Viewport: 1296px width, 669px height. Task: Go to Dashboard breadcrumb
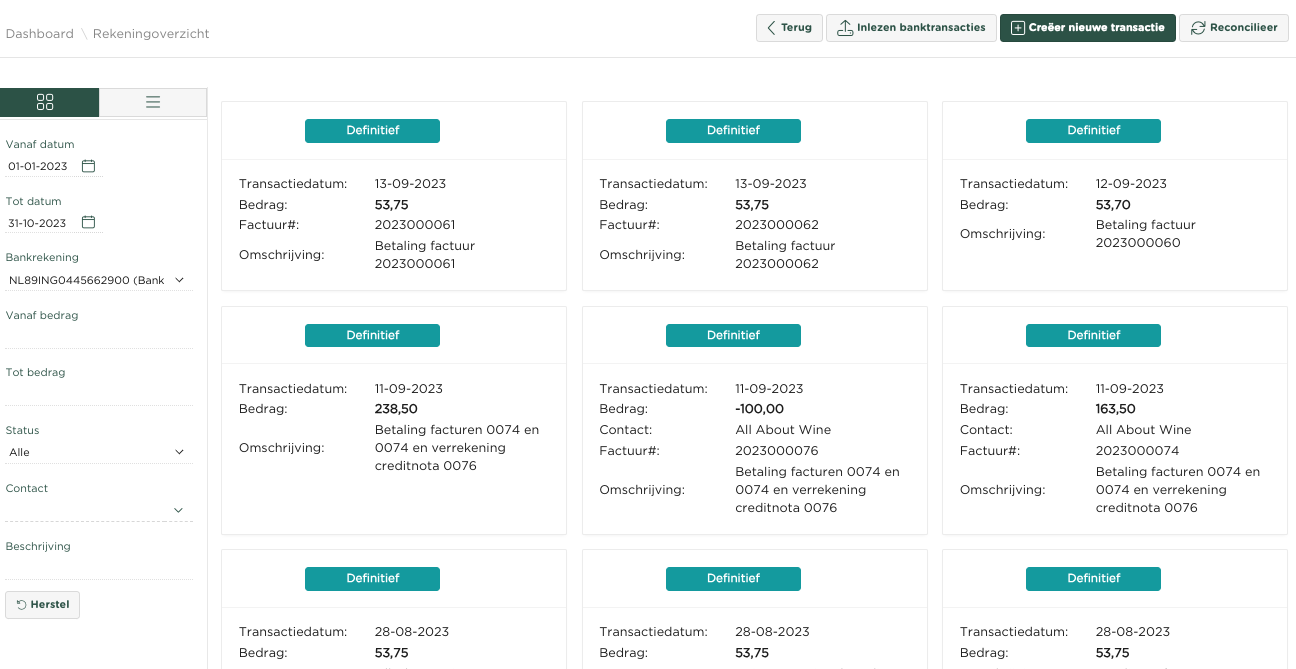coord(40,34)
